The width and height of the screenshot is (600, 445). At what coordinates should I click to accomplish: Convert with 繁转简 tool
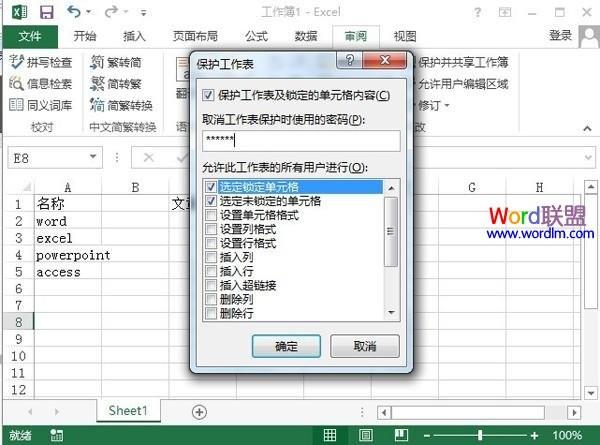tap(116, 62)
